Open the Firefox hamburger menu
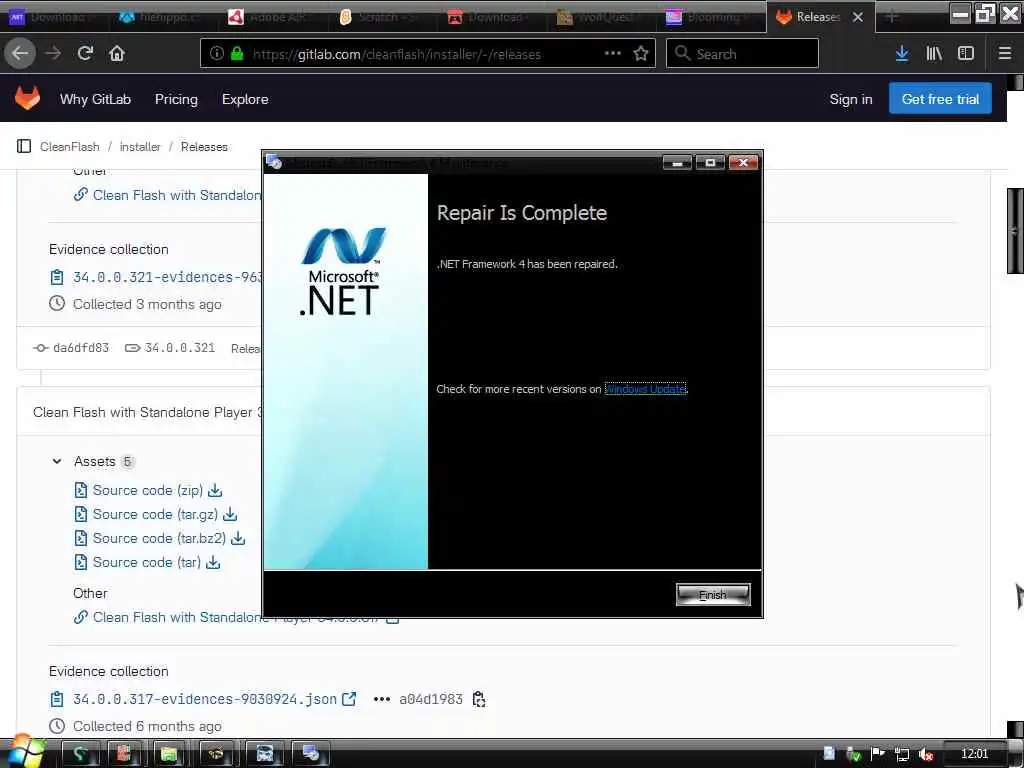Viewport: 1024px width, 768px height. coord(1005,54)
